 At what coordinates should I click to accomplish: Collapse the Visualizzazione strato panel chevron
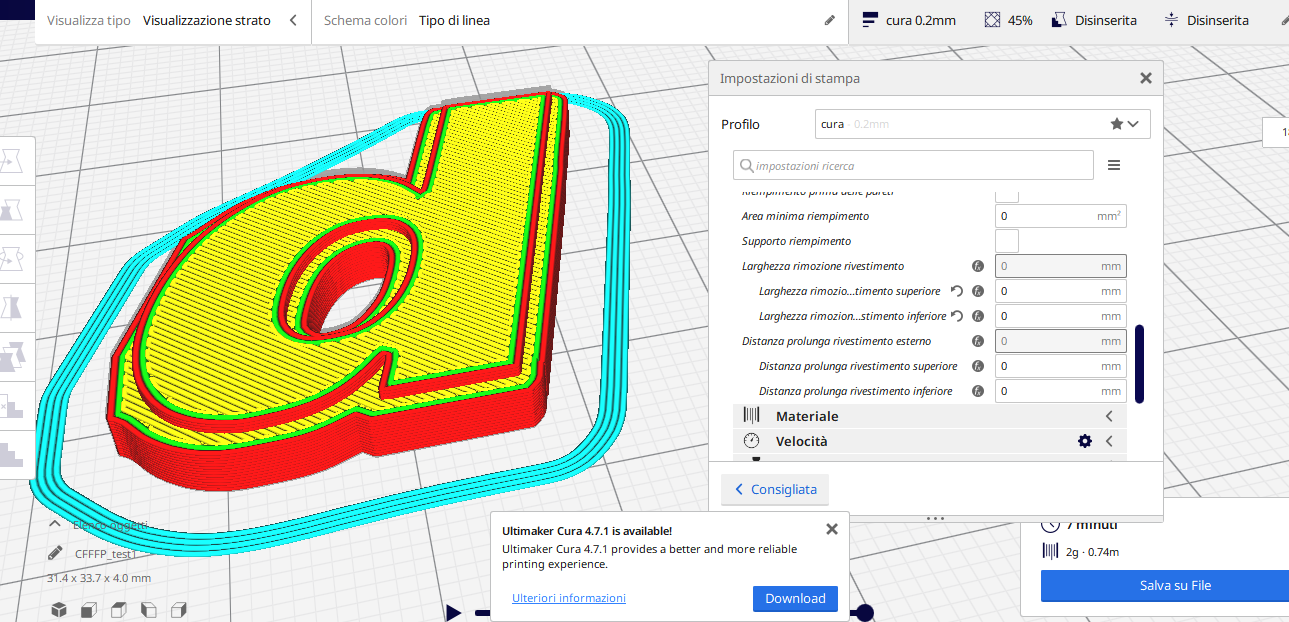(x=292, y=20)
